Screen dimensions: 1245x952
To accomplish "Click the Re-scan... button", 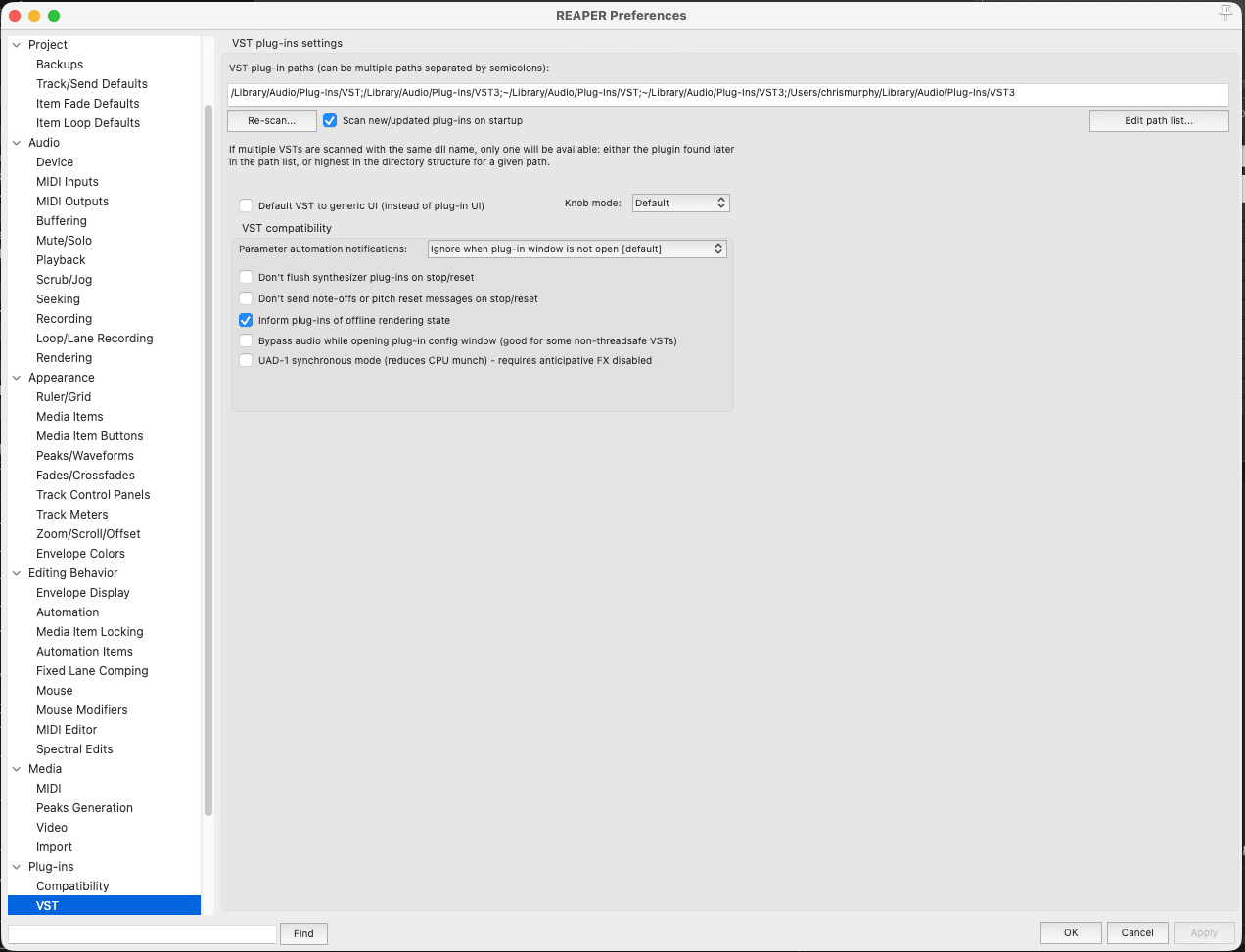I will coord(272,120).
